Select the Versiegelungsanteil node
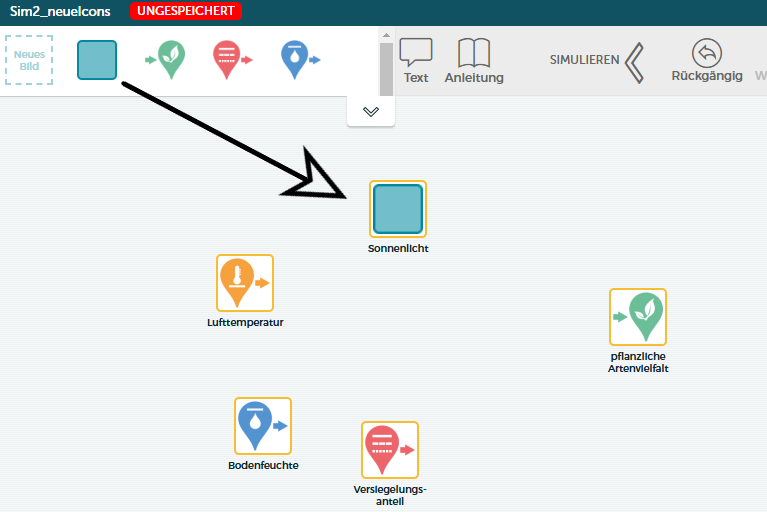This screenshot has width=767, height=512. (389, 450)
